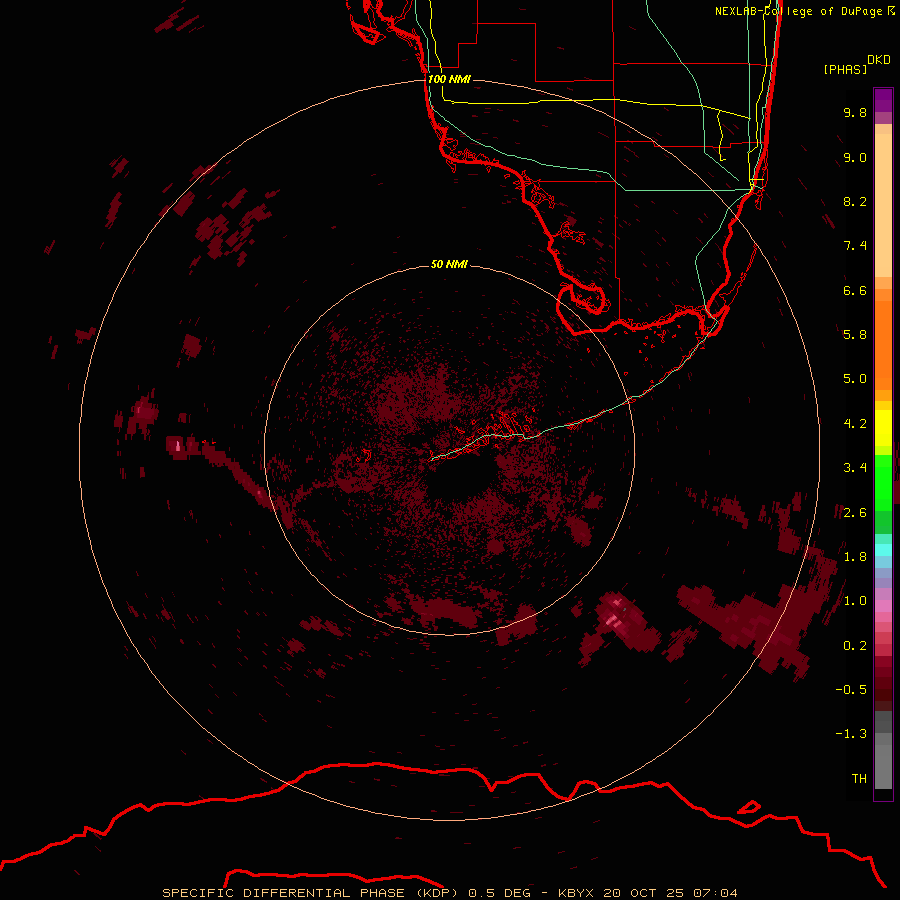The width and height of the screenshot is (900, 900).
Task: Click the 3.4 value on the color scale
Action: pyautogui.click(x=855, y=468)
